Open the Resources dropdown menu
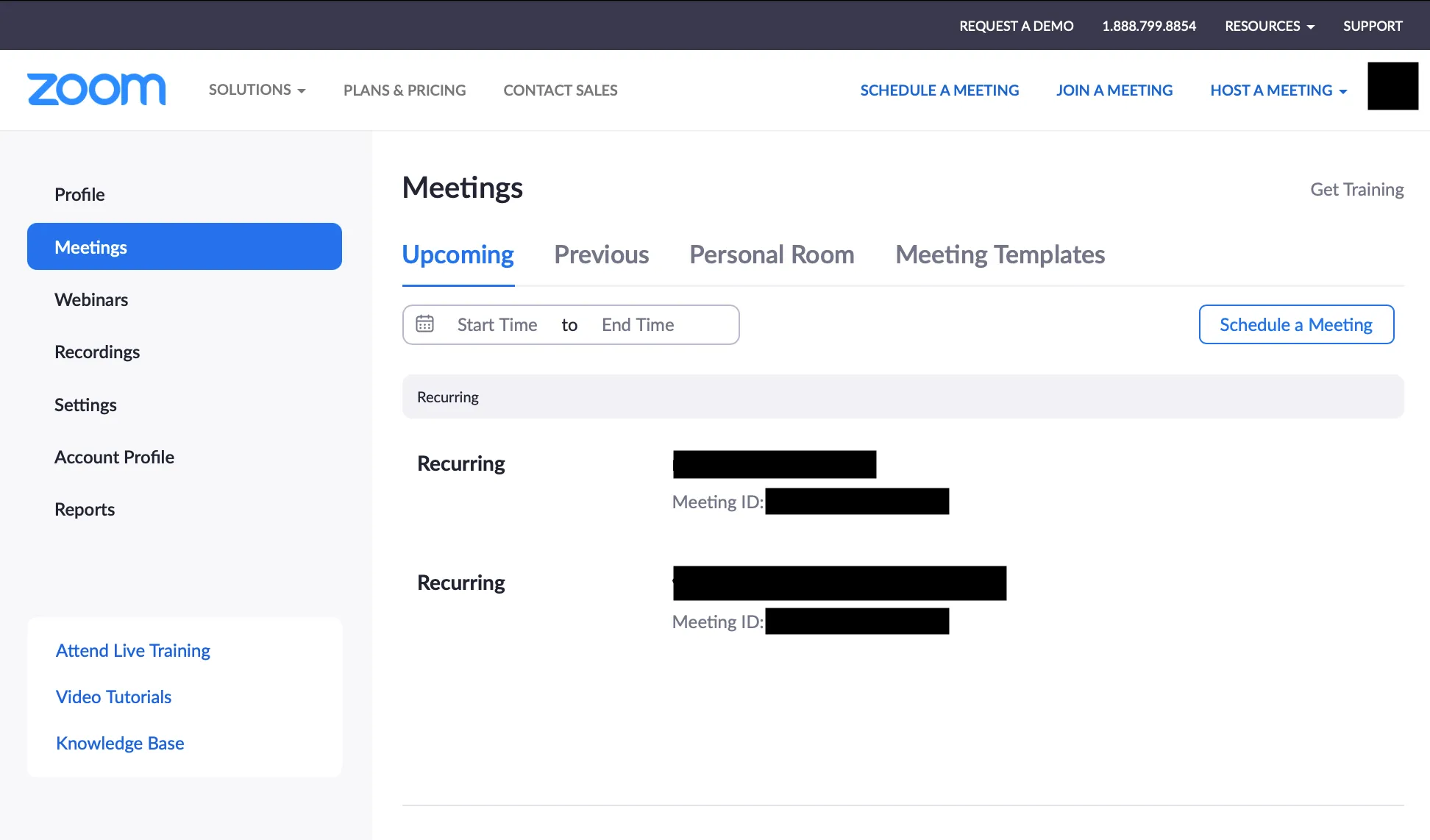Screen dimensions: 1430x840 1269,26
